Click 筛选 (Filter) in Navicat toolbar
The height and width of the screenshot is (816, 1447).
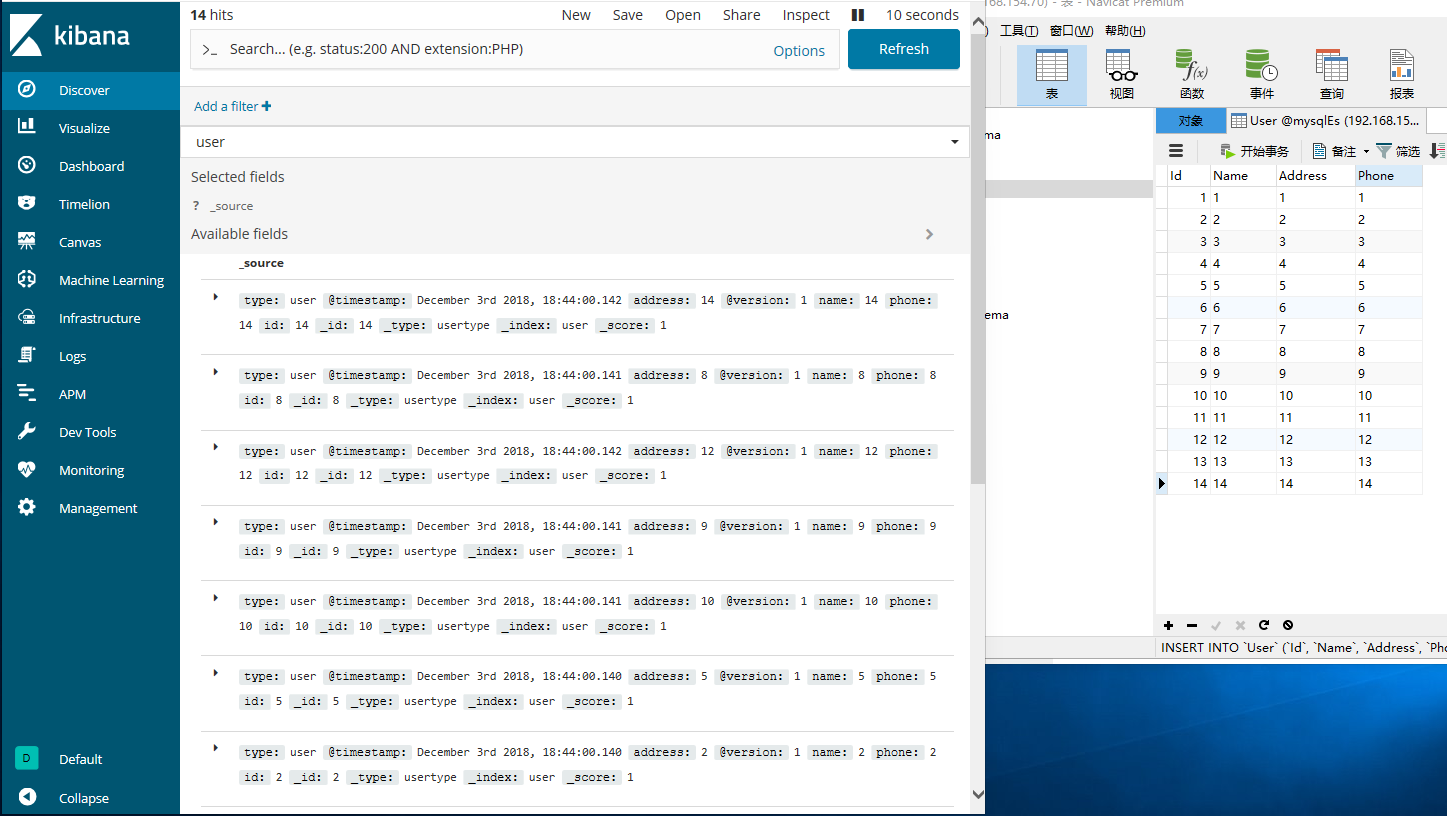point(1398,151)
